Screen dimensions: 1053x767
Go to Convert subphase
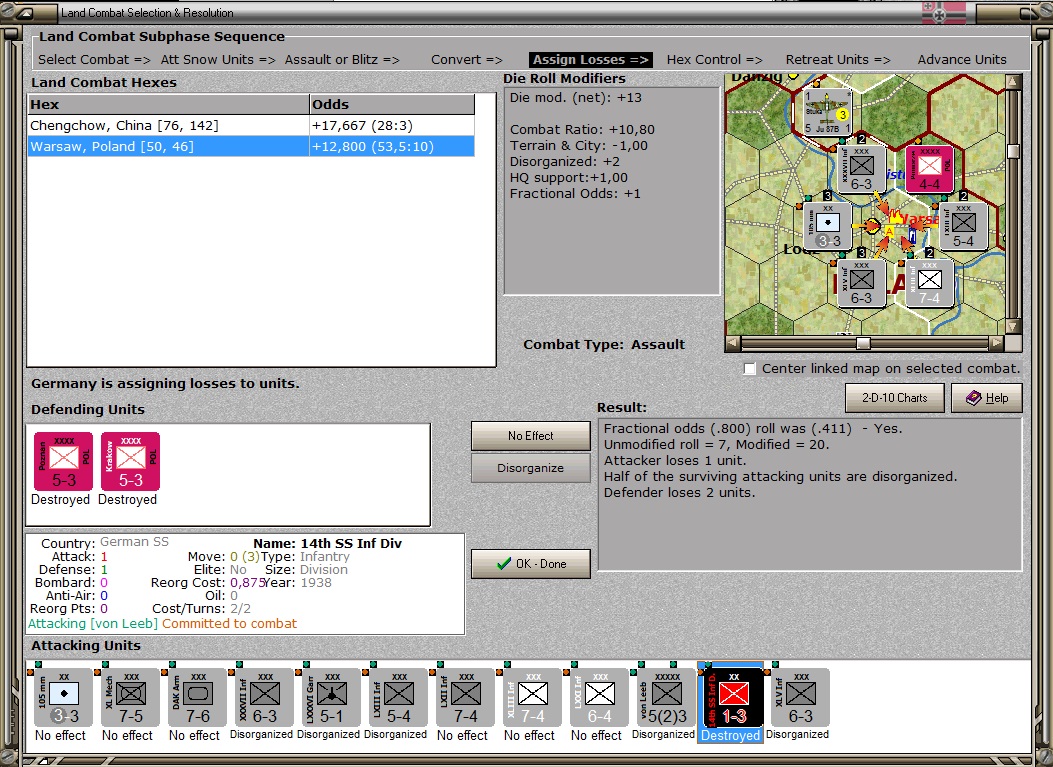467,60
